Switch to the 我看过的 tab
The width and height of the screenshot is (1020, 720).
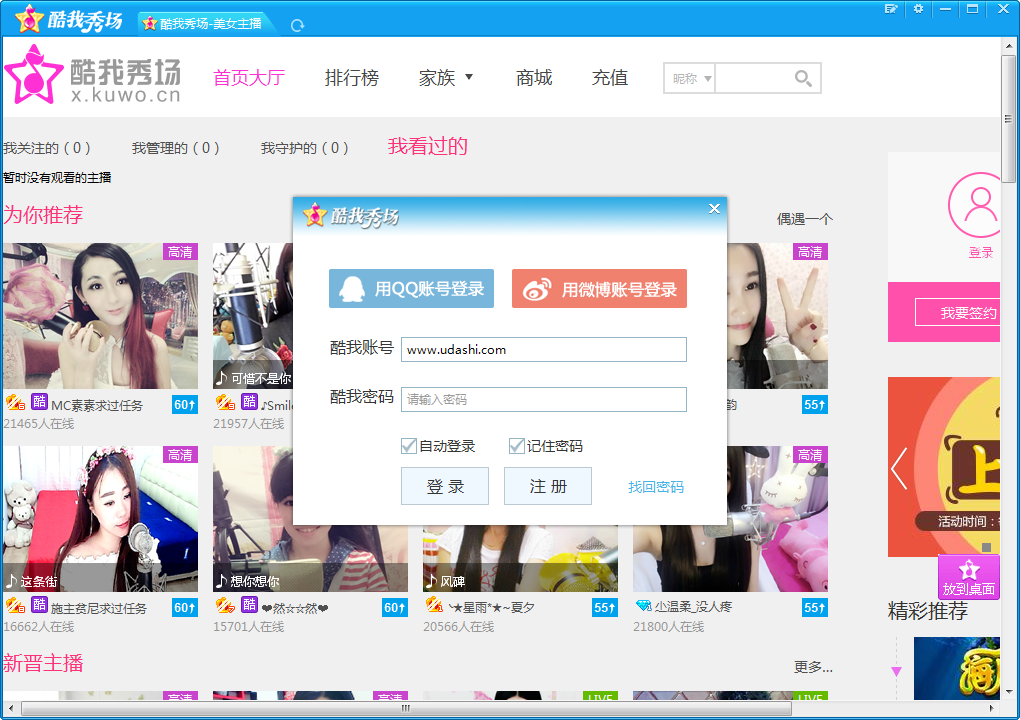(427, 146)
